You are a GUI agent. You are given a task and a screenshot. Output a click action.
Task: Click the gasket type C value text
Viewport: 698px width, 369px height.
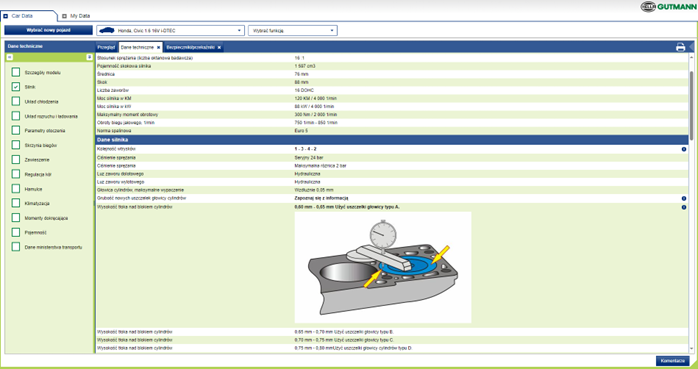pyautogui.click(x=344, y=340)
